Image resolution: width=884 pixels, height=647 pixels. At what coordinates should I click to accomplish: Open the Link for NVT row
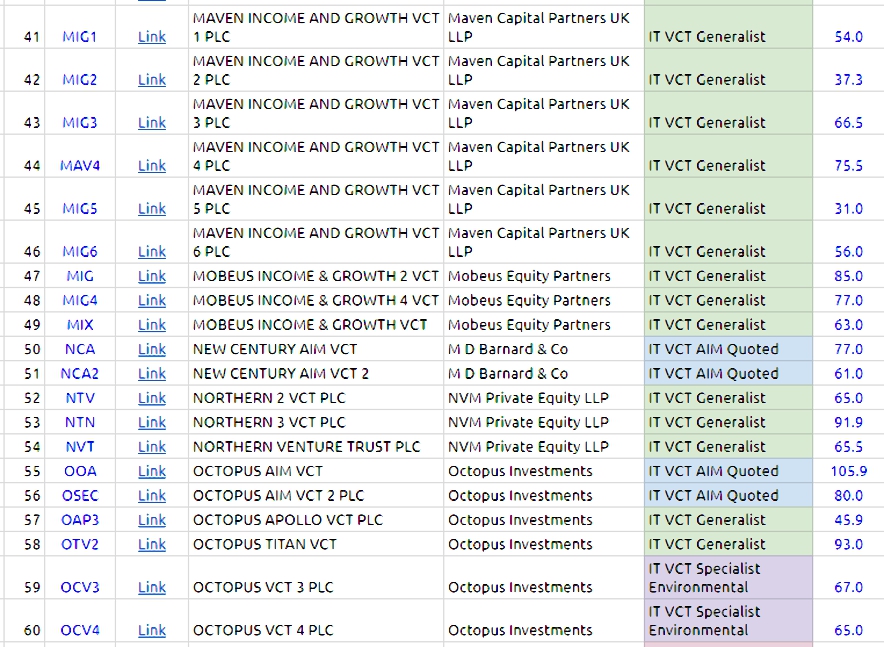point(152,446)
